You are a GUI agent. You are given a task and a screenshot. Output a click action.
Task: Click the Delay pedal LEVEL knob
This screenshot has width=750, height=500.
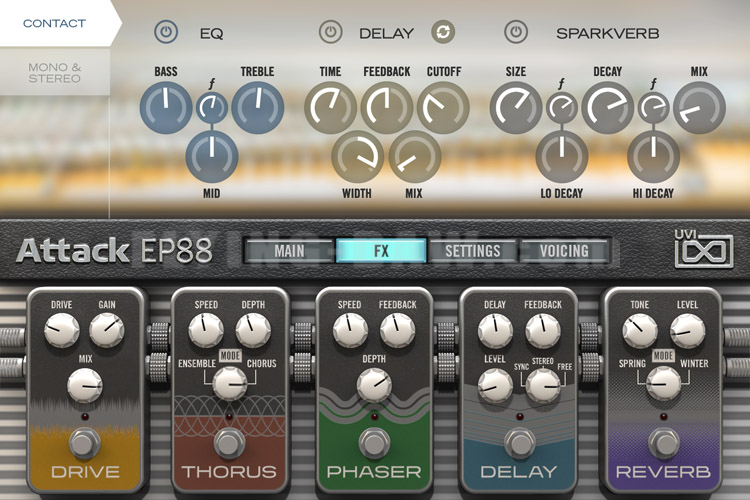[495, 386]
